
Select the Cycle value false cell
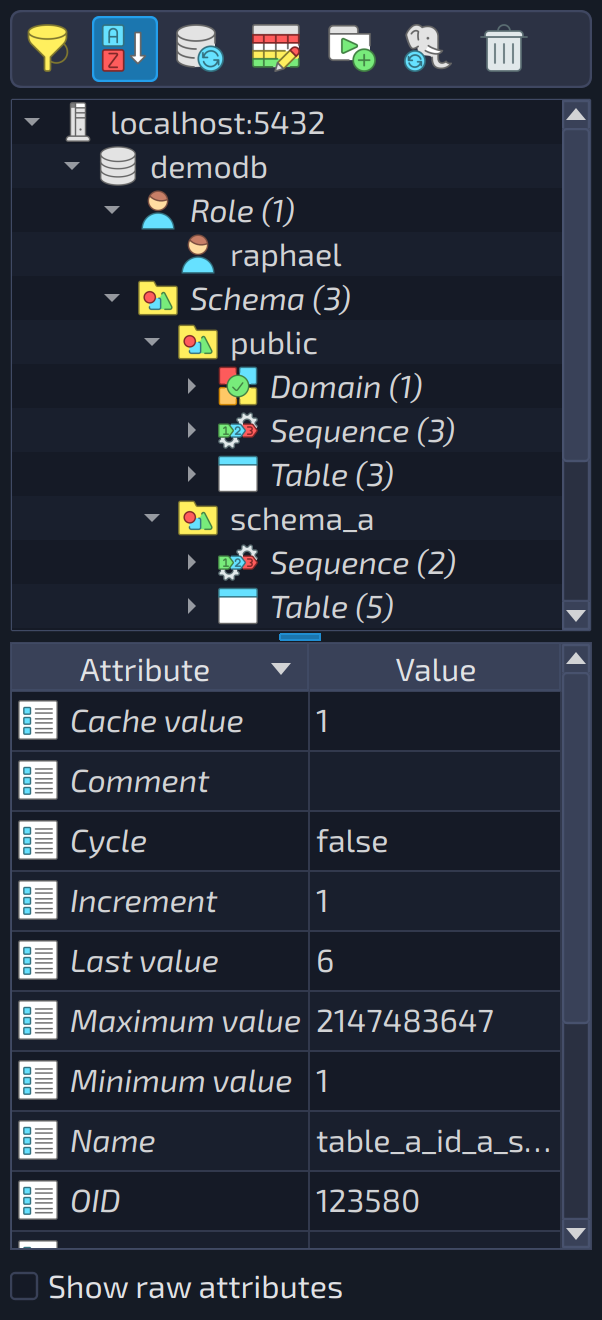pyautogui.click(x=435, y=841)
